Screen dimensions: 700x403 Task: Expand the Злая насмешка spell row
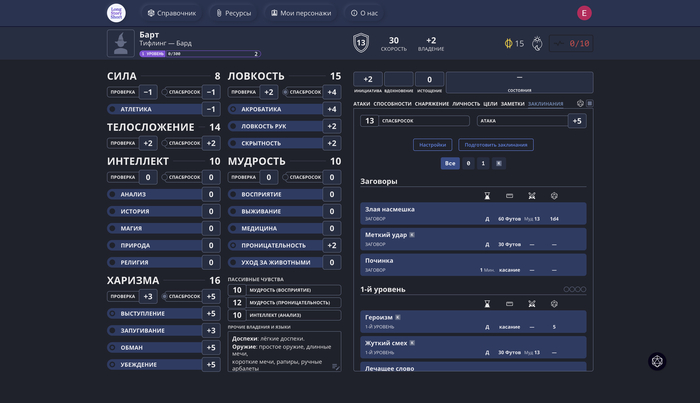coord(473,213)
